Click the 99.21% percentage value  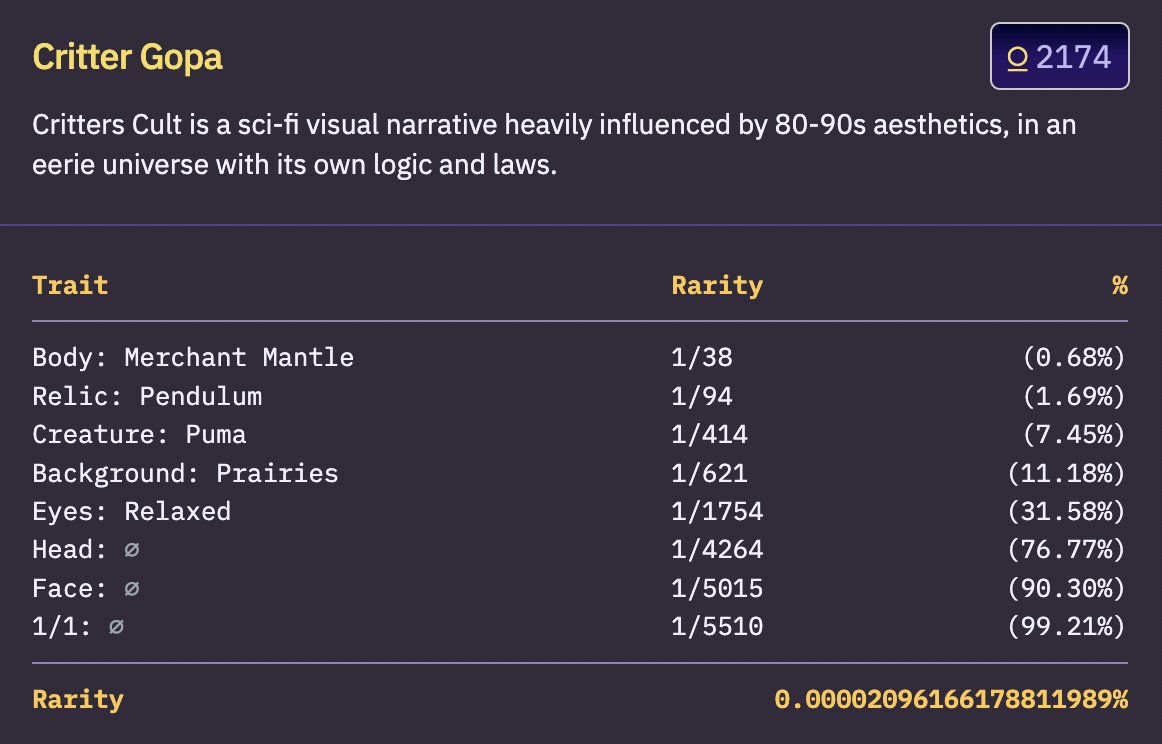[1066, 627]
